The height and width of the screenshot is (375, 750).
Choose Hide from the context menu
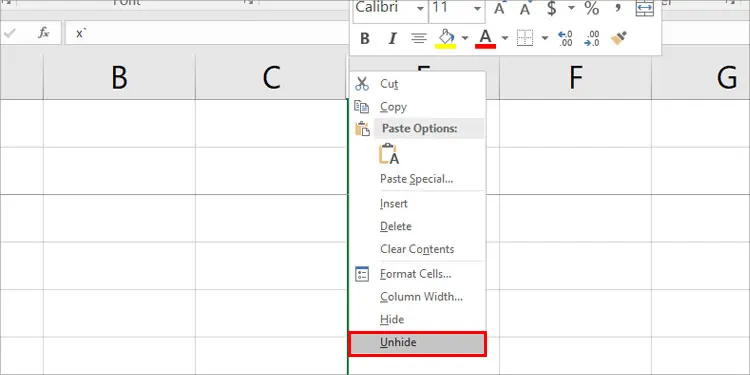[418, 320]
